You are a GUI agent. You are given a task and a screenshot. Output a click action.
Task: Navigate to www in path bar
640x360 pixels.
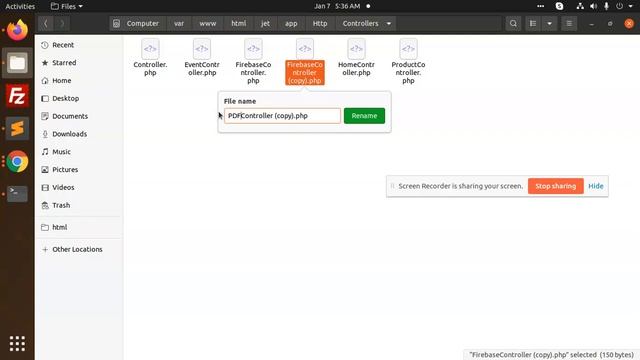coord(208,24)
